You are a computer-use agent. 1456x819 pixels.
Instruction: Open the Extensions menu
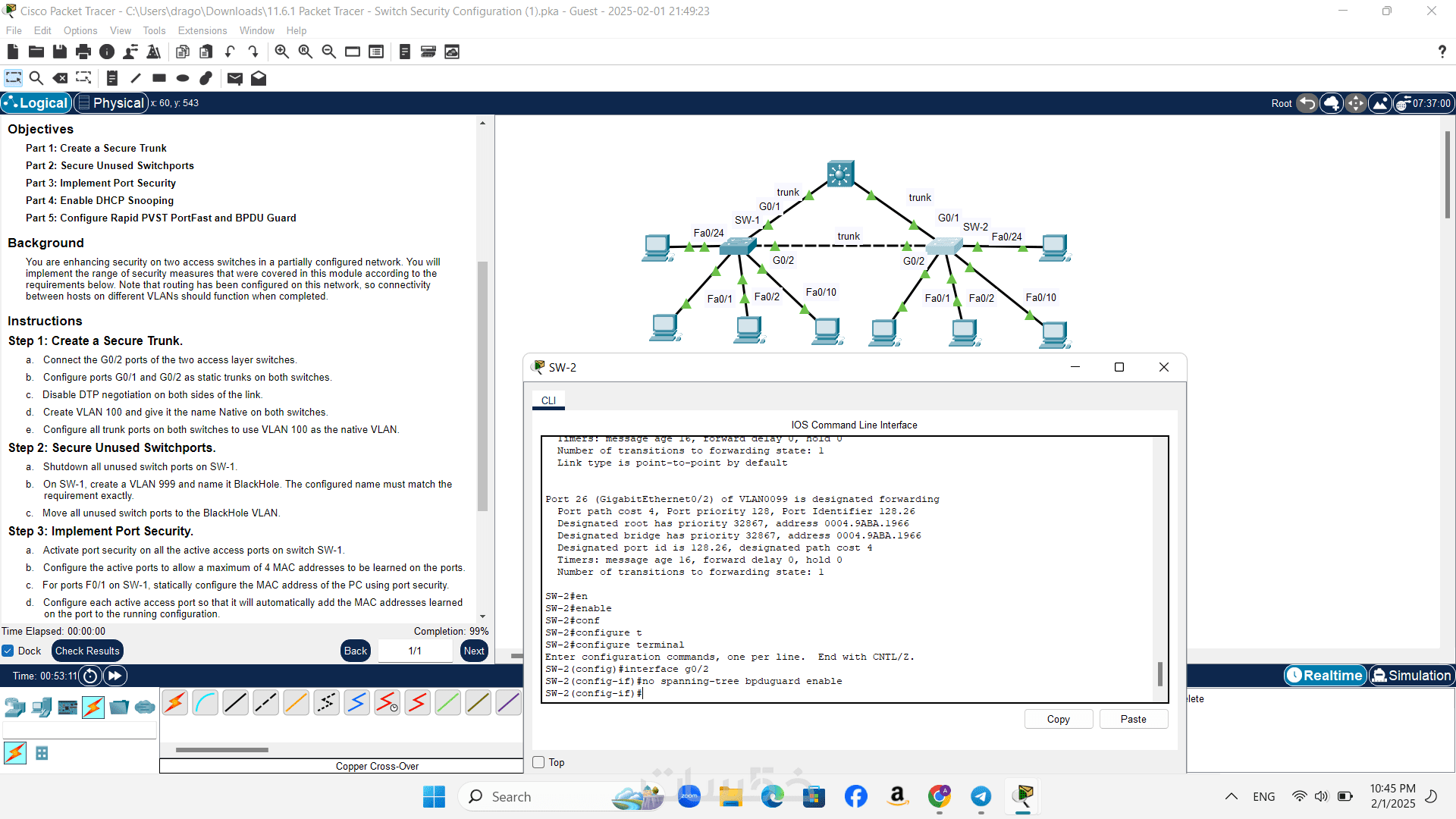coord(202,30)
